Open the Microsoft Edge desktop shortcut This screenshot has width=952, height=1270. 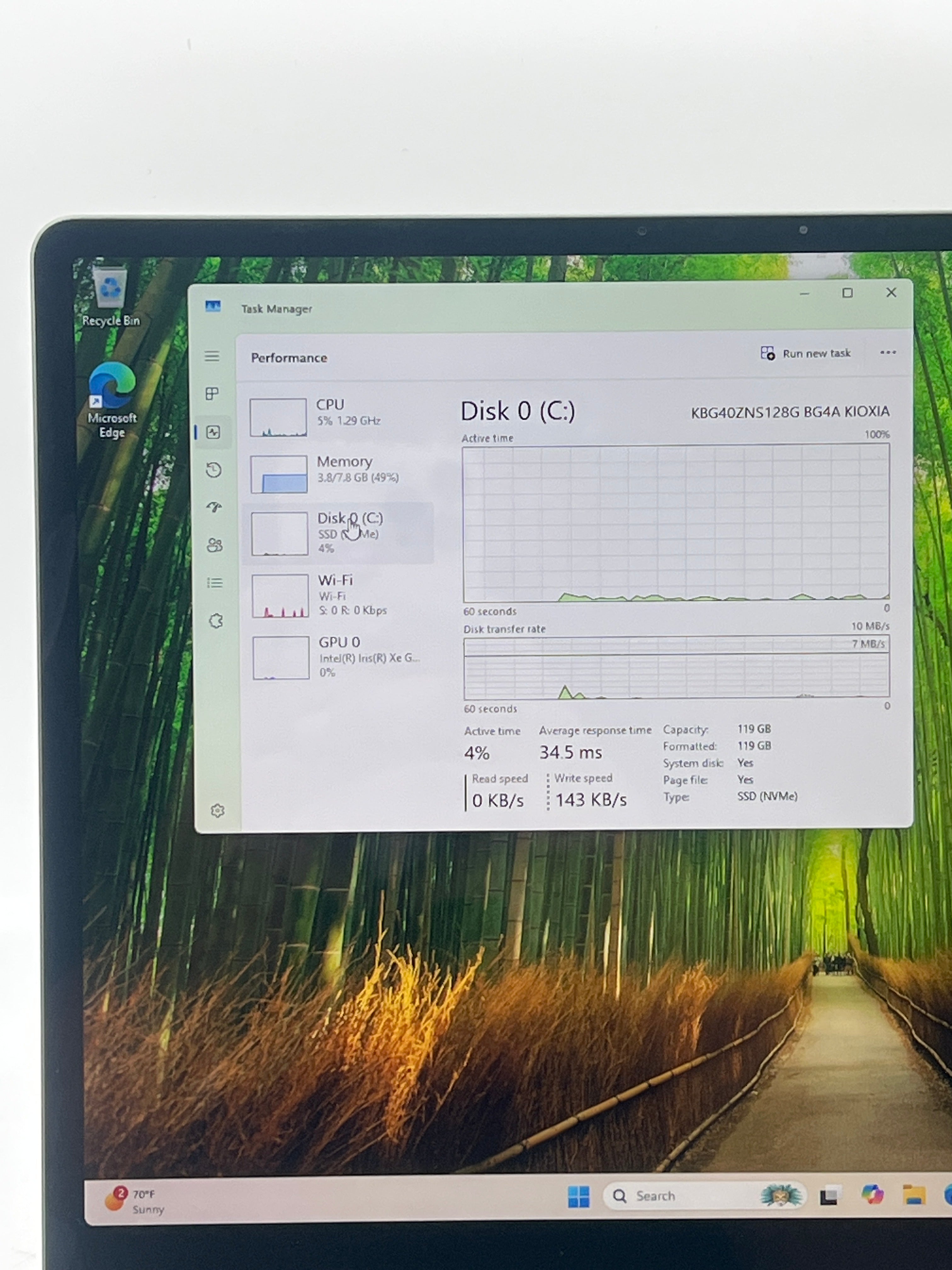112,400
